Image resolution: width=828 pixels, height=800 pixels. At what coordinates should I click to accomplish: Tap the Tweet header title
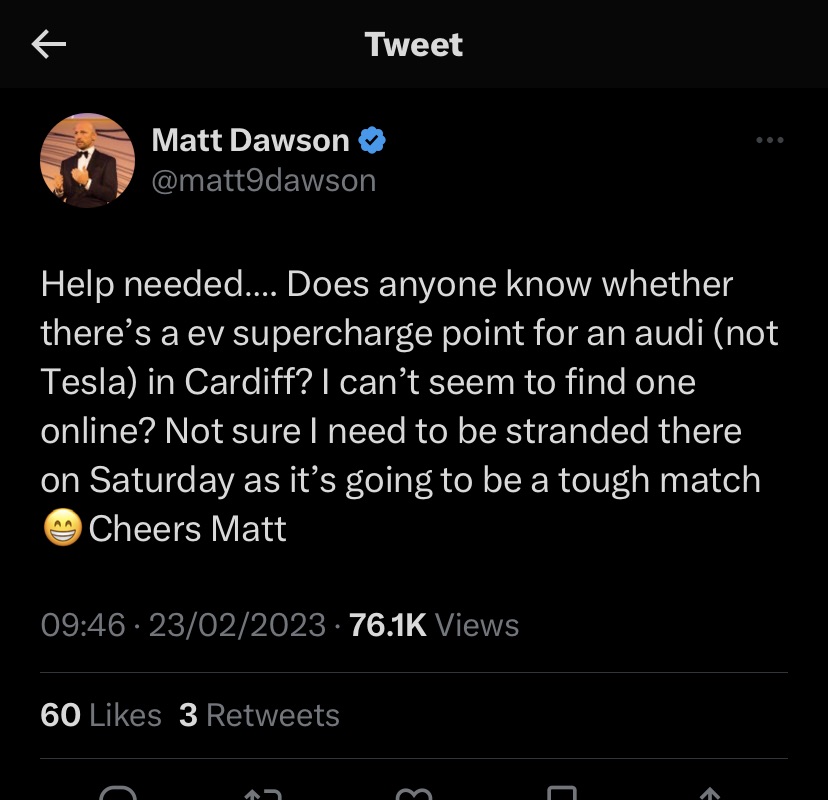point(414,44)
